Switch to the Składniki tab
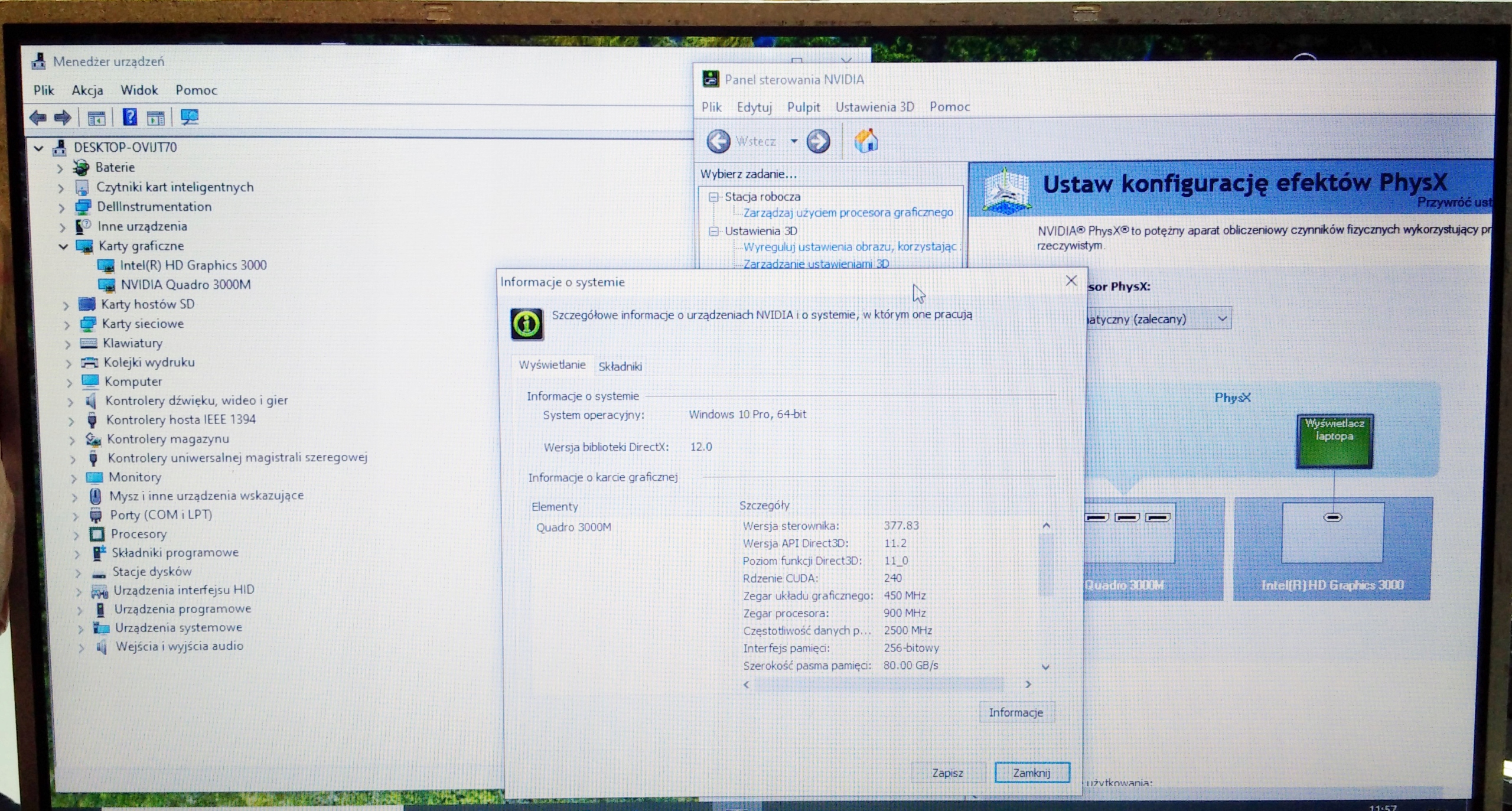 tap(620, 366)
